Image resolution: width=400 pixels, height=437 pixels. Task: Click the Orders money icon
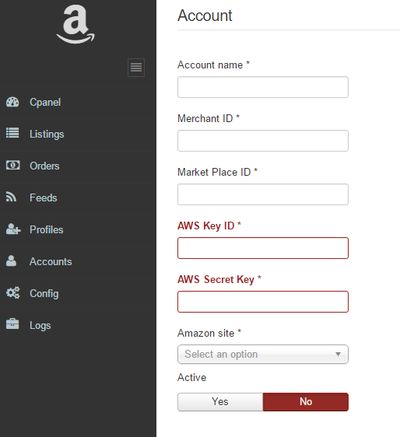click(x=13, y=165)
